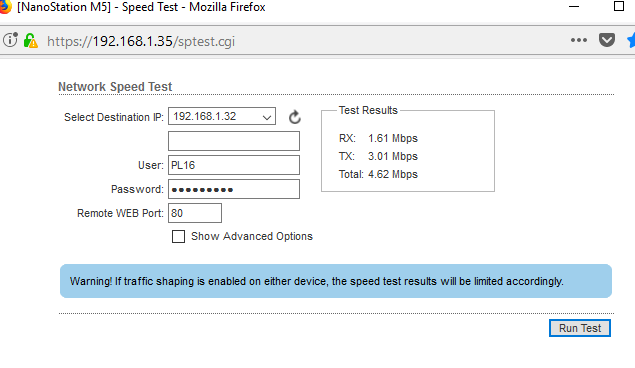Select the Remote WEB Port field
This screenshot has width=635, height=368.
195,213
